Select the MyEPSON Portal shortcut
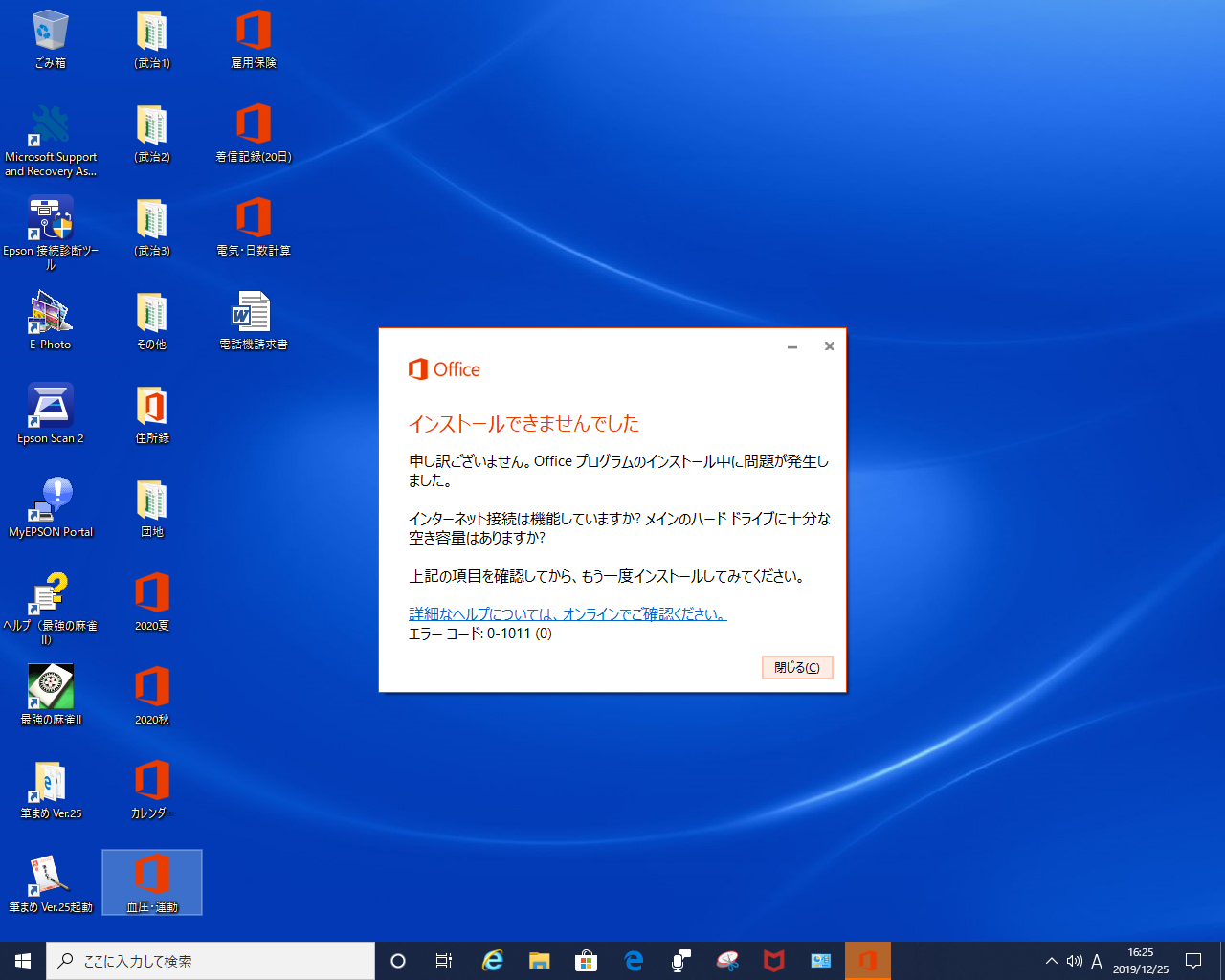 click(51, 508)
